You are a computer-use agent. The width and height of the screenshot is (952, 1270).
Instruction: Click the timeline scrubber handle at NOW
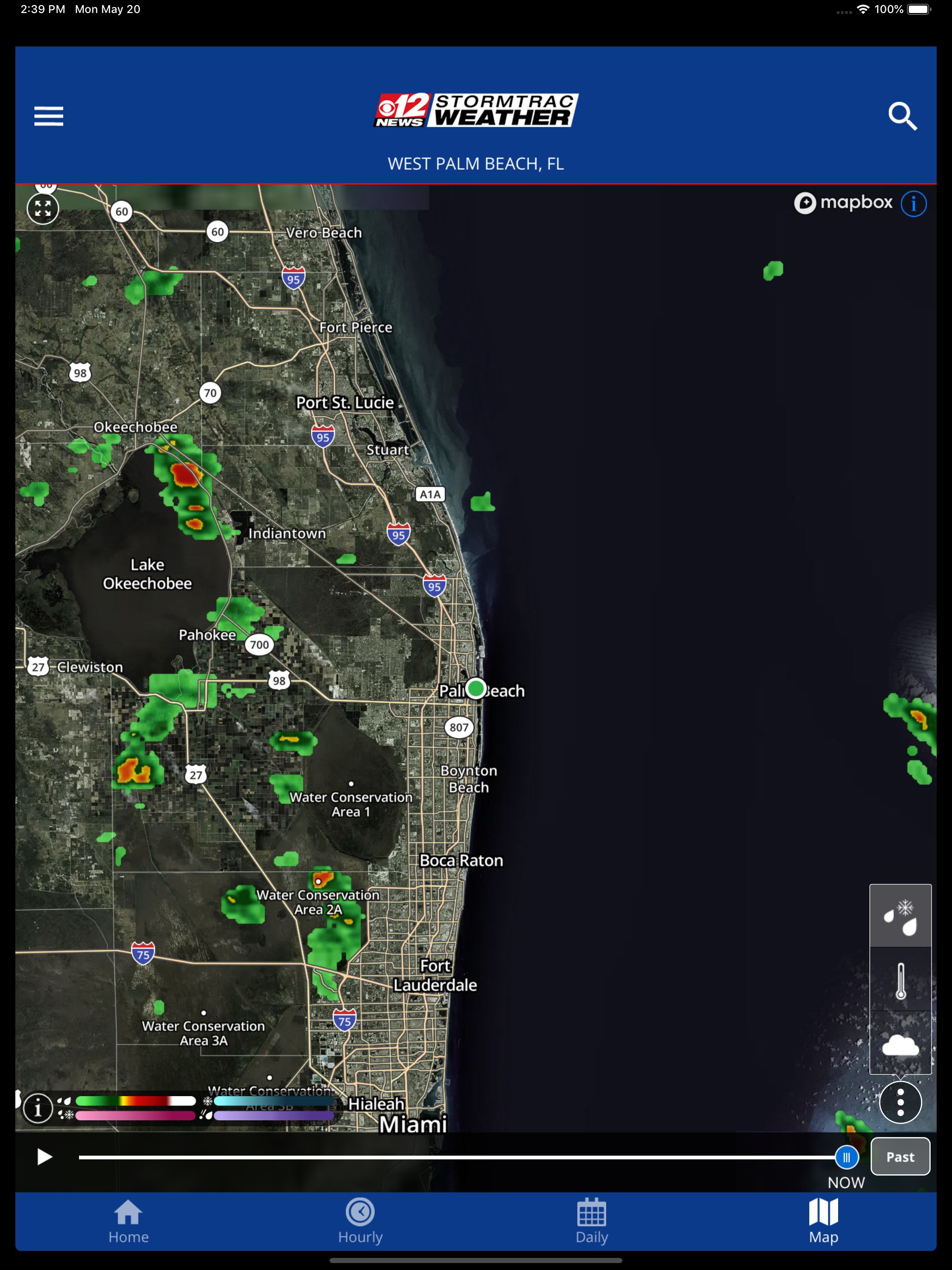[846, 1157]
